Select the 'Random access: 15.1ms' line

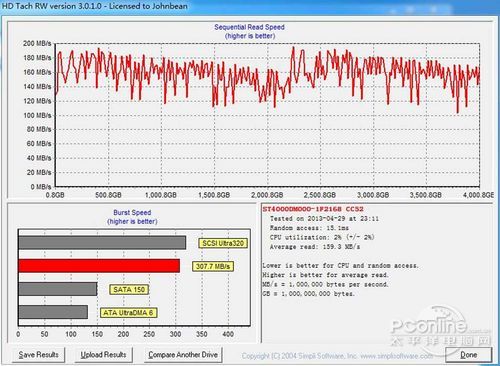click(309, 228)
